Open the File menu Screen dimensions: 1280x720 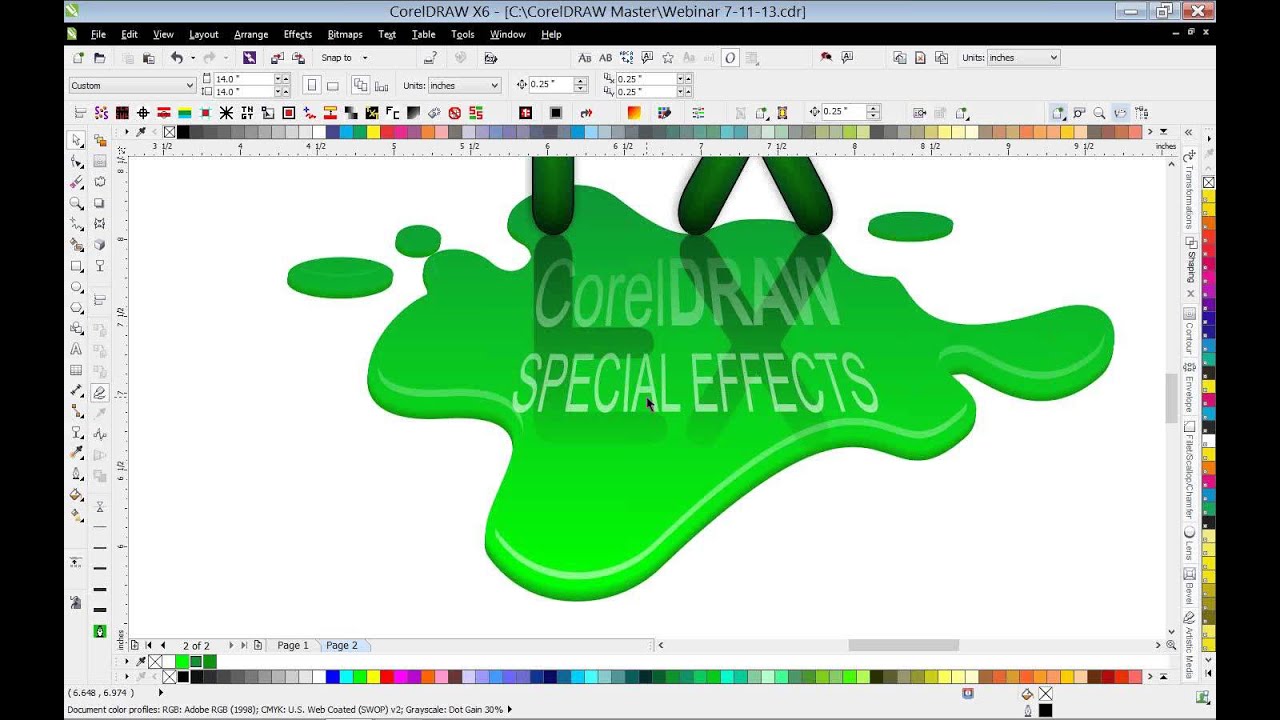tap(98, 34)
